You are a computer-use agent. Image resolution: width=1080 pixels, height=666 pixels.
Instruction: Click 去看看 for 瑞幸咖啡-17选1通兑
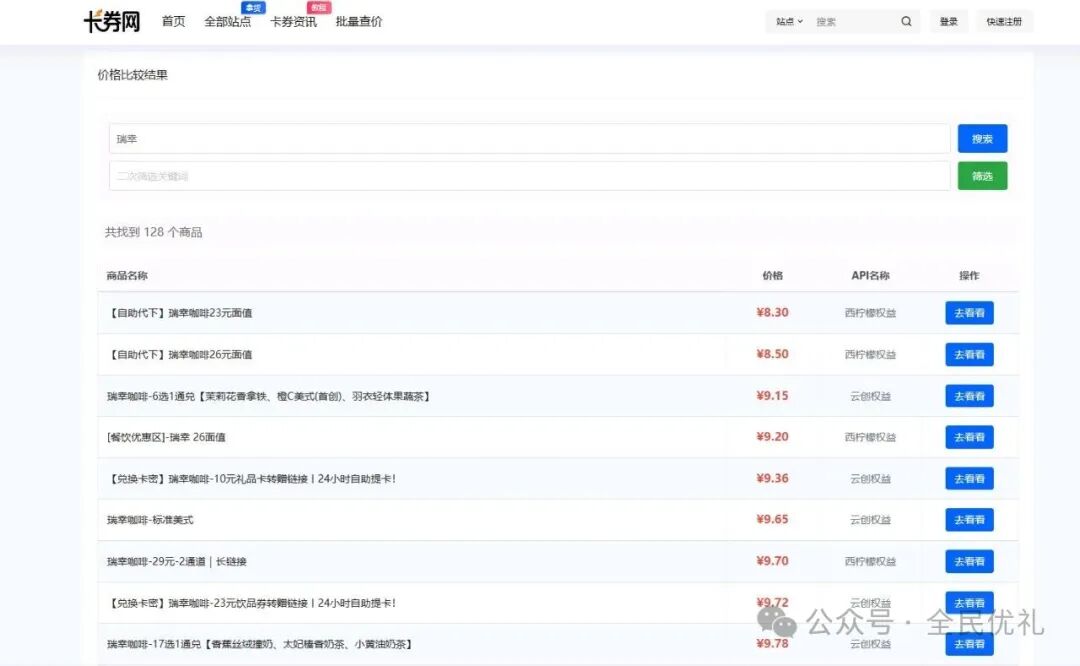(969, 644)
